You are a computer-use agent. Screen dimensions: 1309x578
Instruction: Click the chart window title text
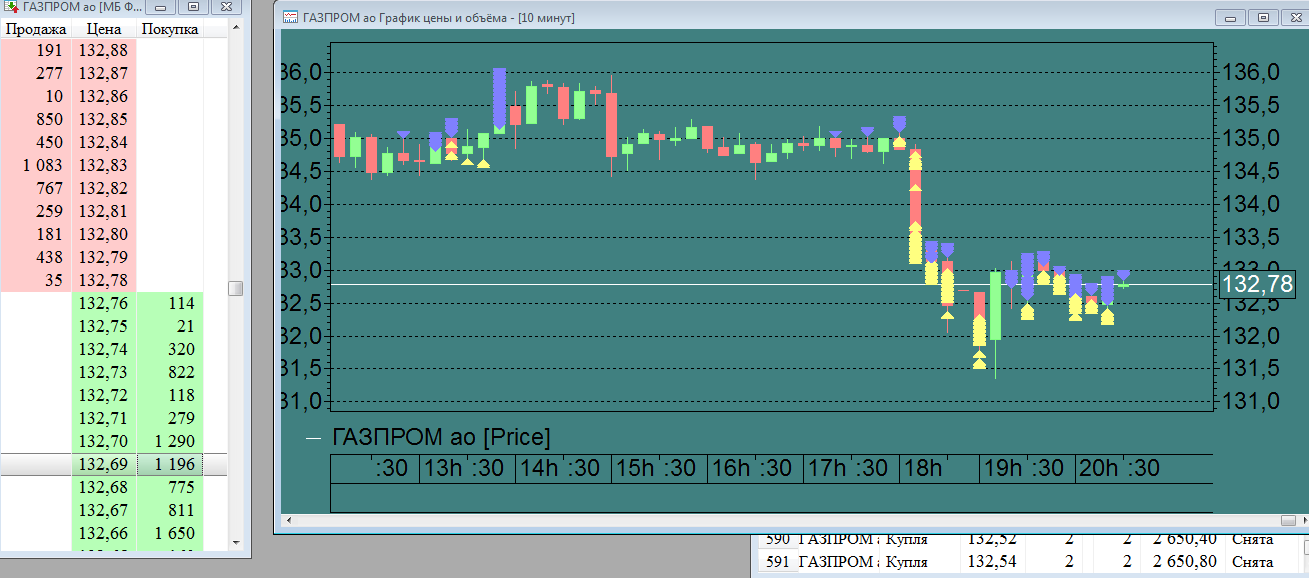(439, 18)
